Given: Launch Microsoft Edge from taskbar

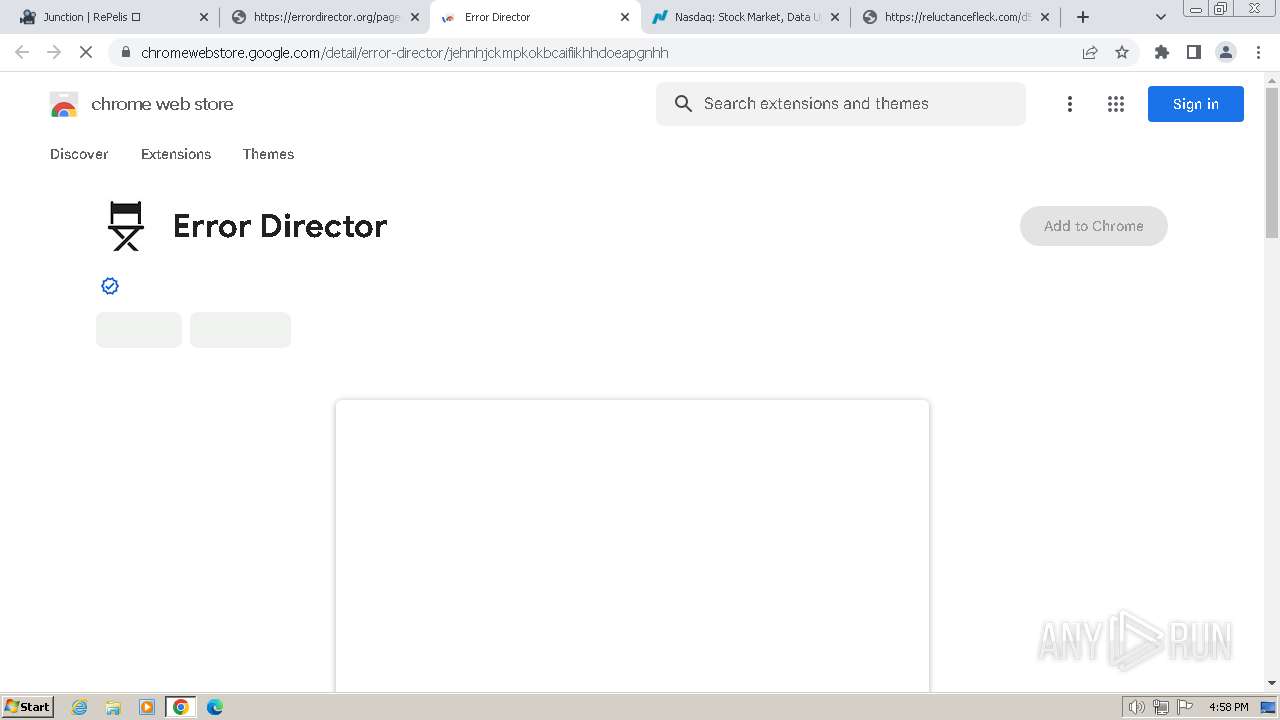Looking at the screenshot, I should [214, 707].
